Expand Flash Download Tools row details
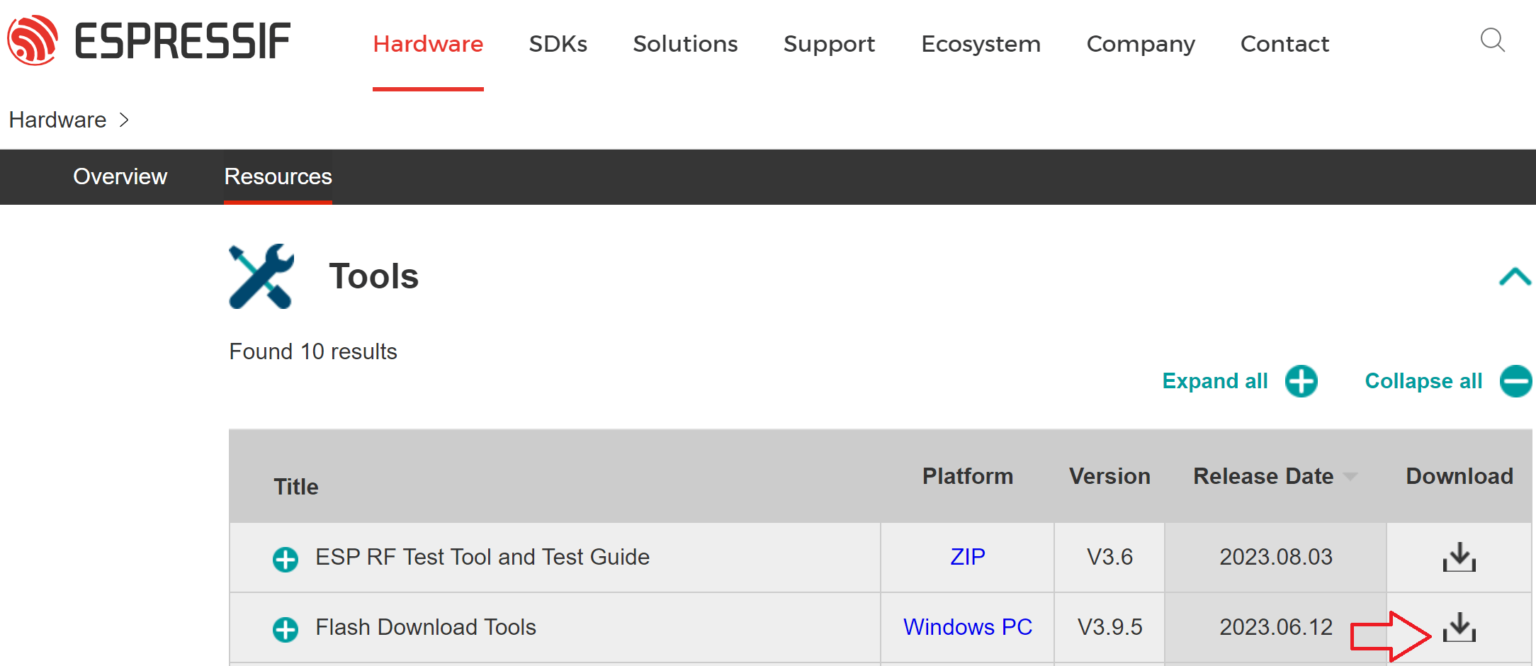This screenshot has width=1536, height=666. (x=286, y=629)
